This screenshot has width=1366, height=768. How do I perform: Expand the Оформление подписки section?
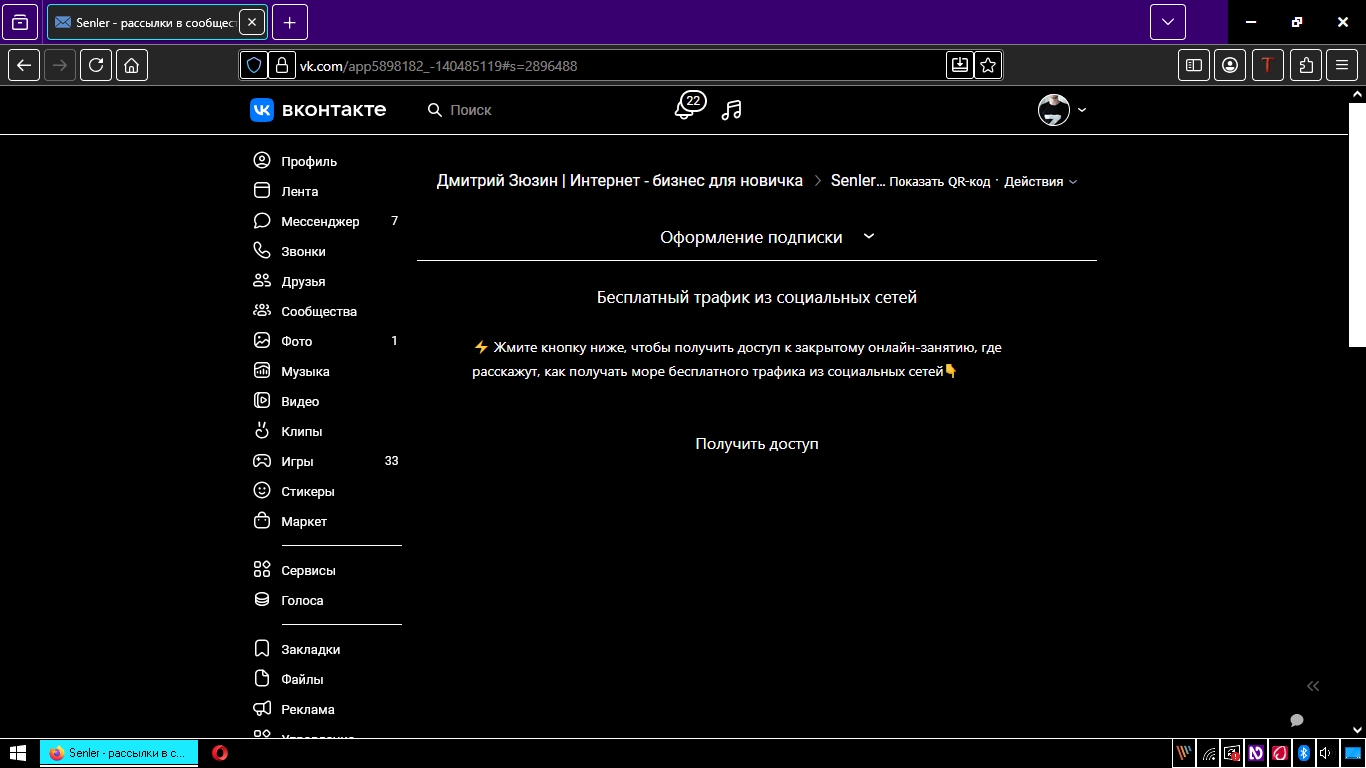pyautogui.click(x=766, y=237)
